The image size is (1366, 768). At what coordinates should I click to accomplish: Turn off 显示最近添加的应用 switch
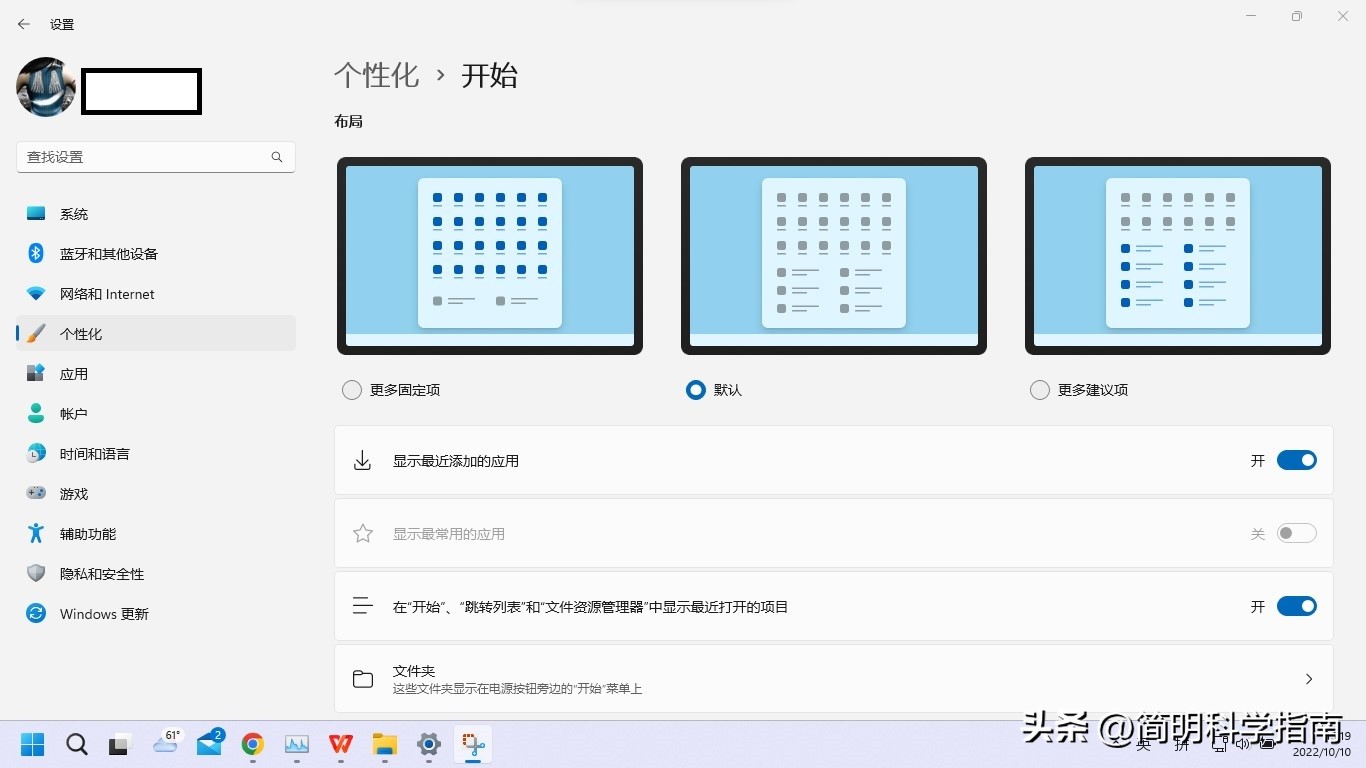[1297, 460]
